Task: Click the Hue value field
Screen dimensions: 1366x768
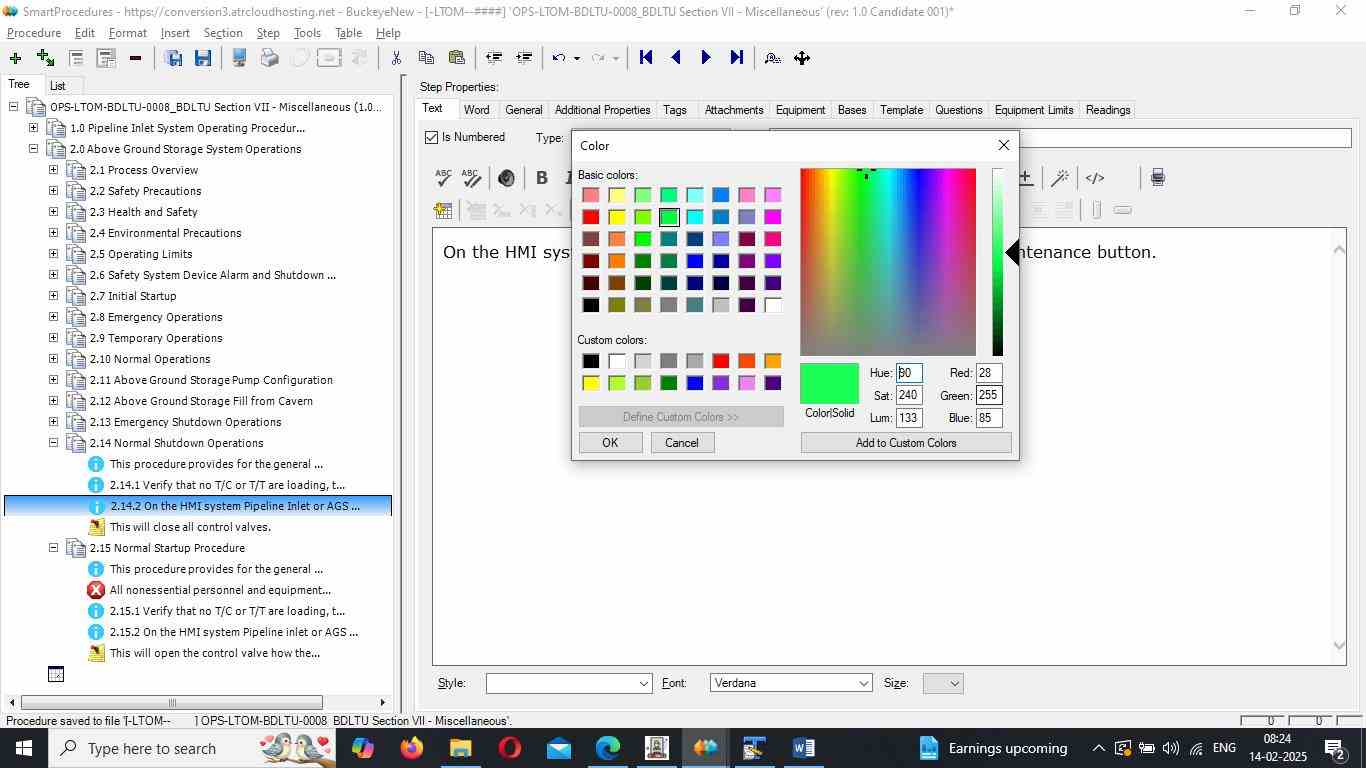Action: coord(909,373)
